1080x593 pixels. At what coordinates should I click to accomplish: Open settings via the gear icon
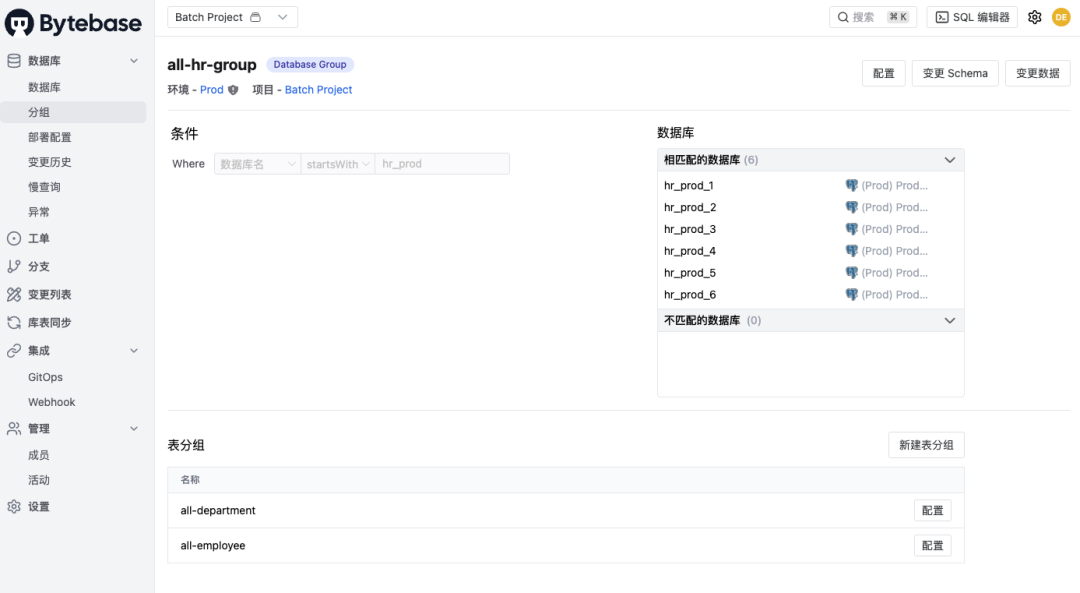click(x=1035, y=17)
